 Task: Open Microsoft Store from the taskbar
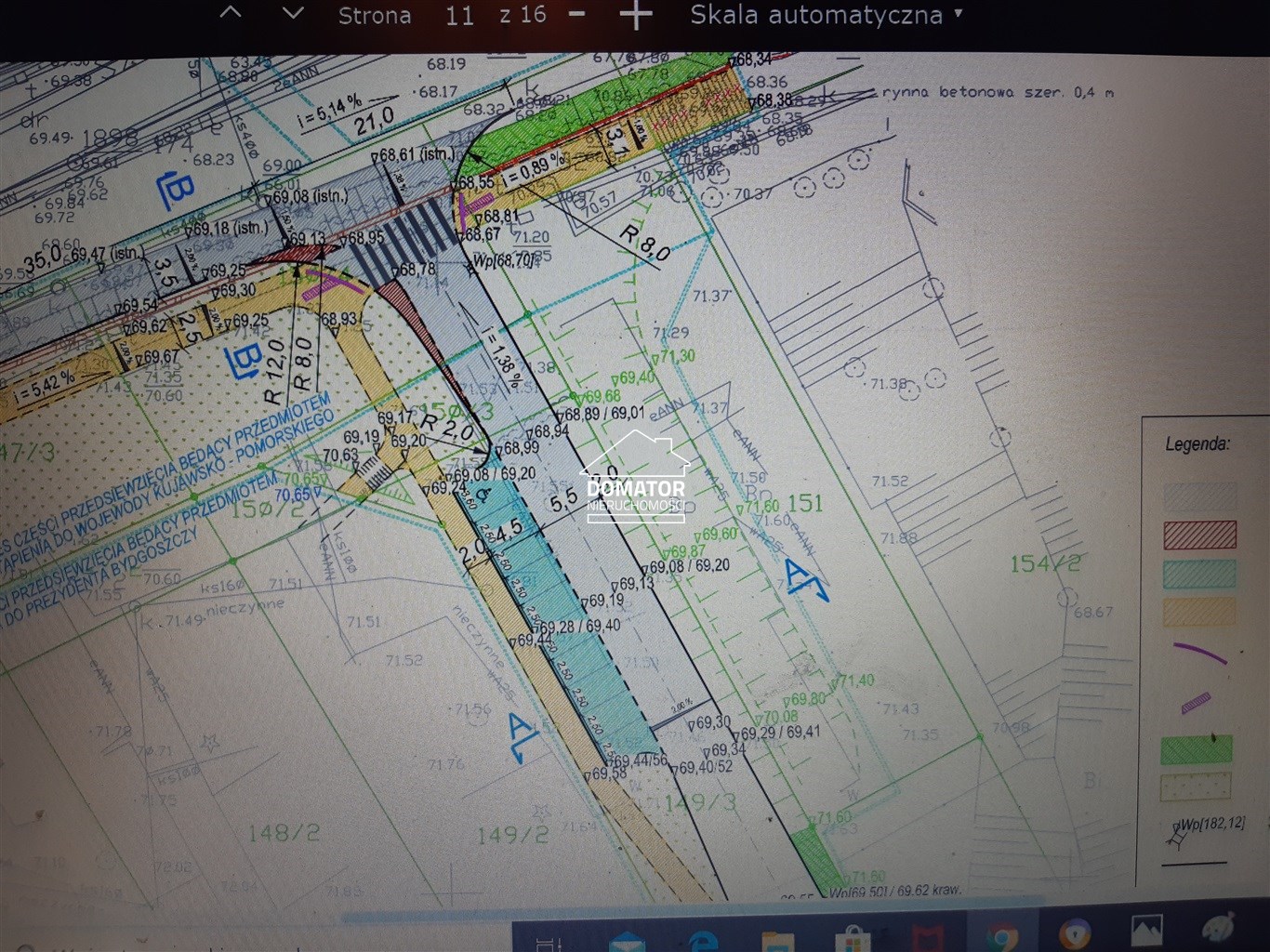(851, 937)
